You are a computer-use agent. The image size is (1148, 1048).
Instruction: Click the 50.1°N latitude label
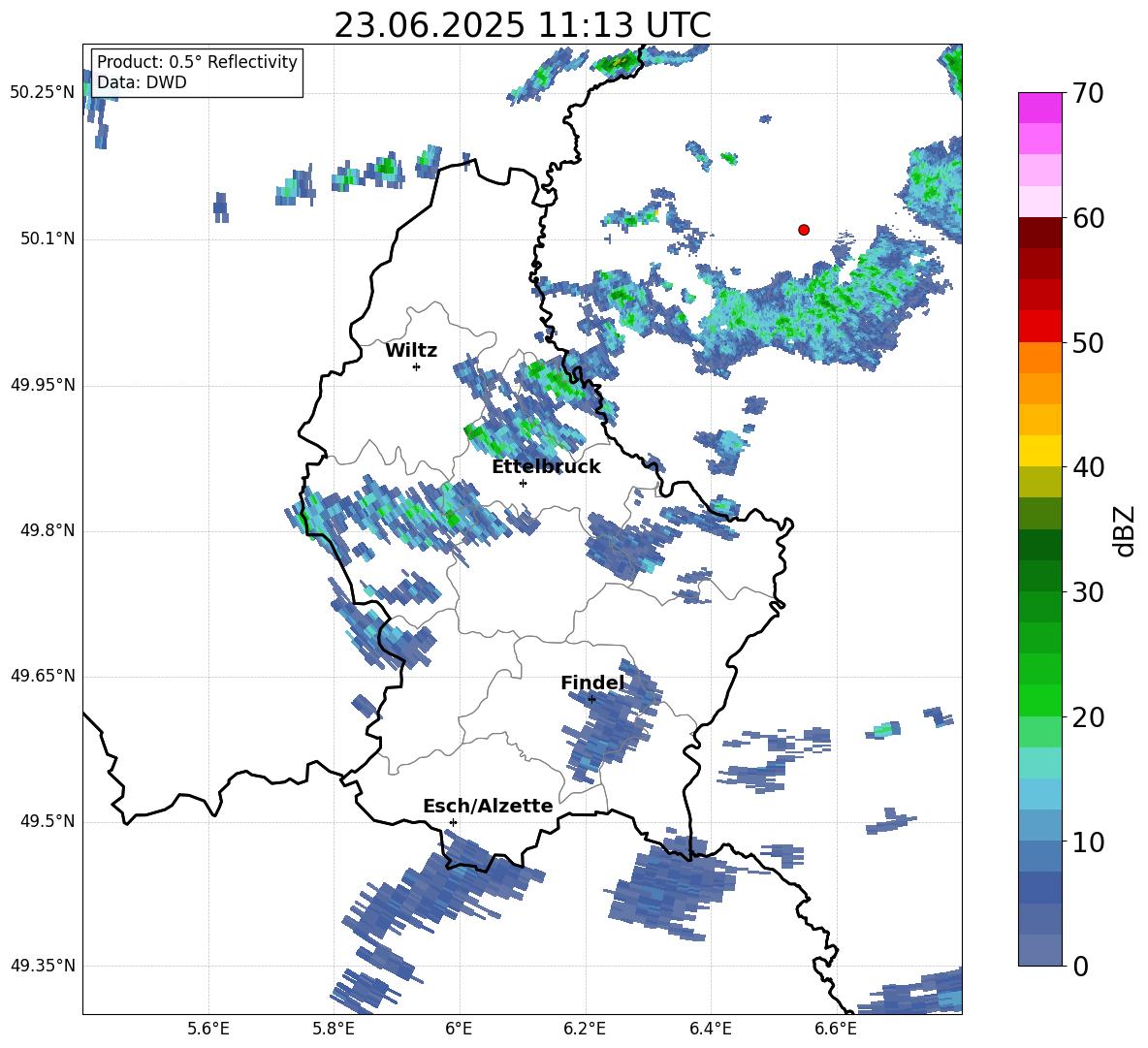(x=48, y=239)
